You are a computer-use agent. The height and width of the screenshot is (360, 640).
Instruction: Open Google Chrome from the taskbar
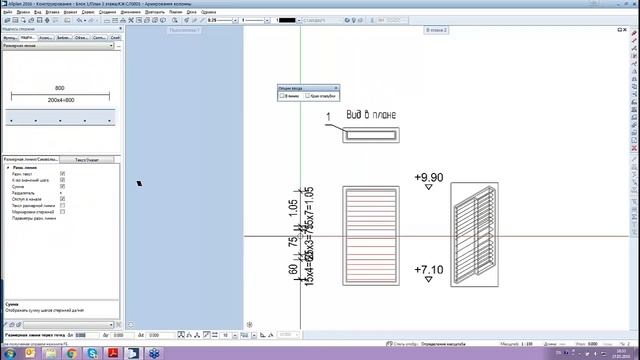pyautogui.click(x=72, y=353)
